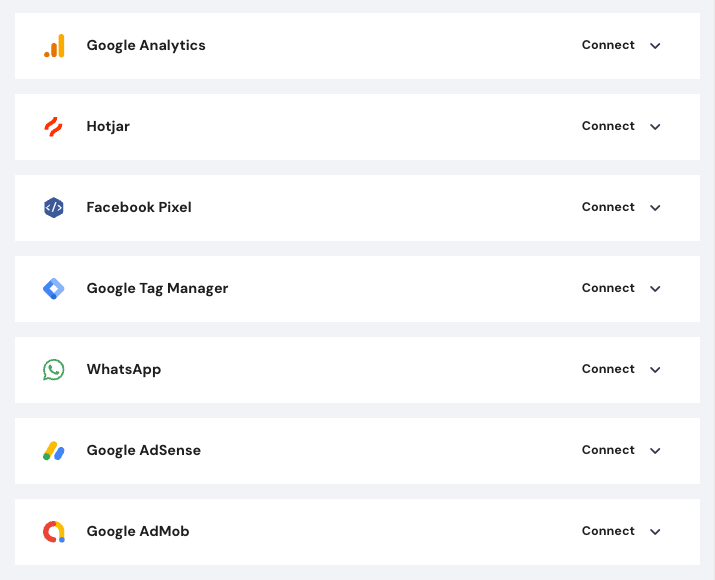Click the Google Tag Manager diamond icon
The height and width of the screenshot is (580, 715).
(54, 289)
